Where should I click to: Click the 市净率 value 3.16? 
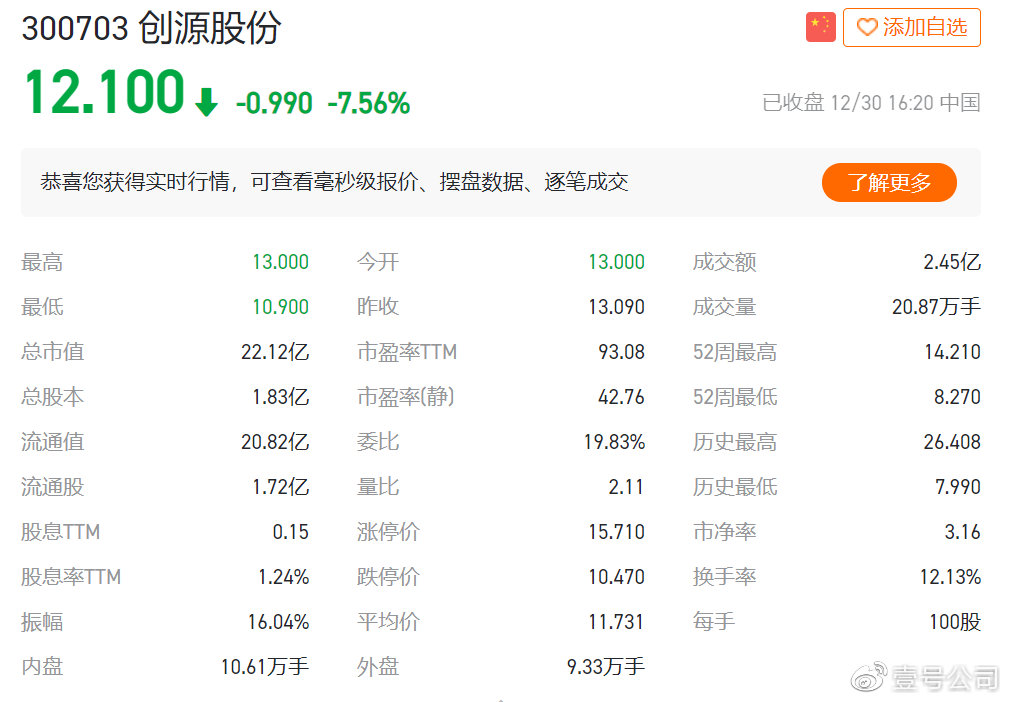tap(963, 532)
